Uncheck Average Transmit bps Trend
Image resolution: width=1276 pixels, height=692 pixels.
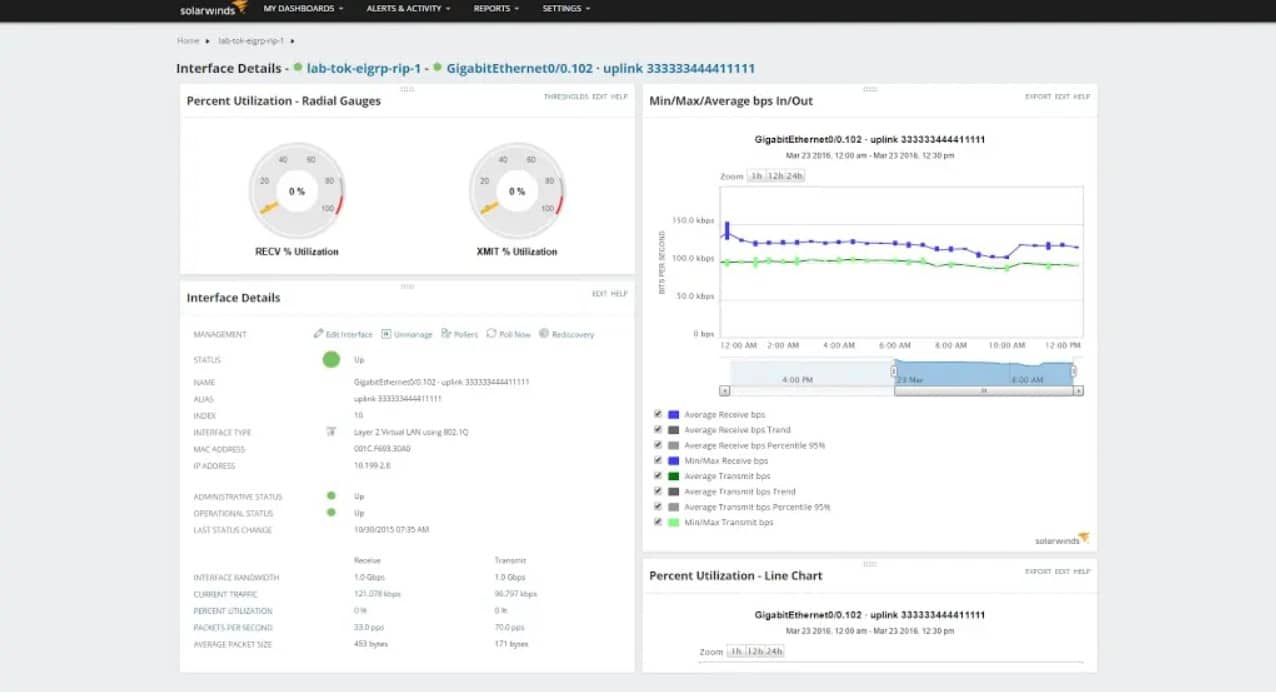pos(657,491)
